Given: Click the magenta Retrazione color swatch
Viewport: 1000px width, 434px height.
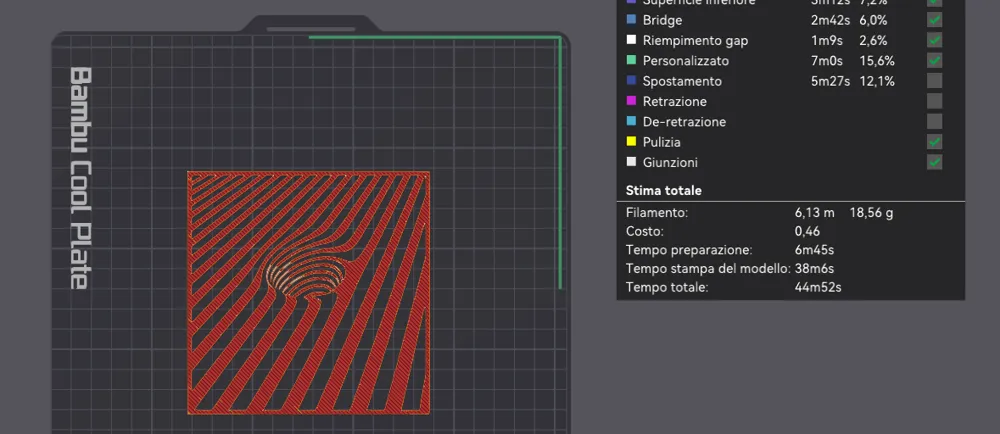Looking at the screenshot, I should pos(631,101).
